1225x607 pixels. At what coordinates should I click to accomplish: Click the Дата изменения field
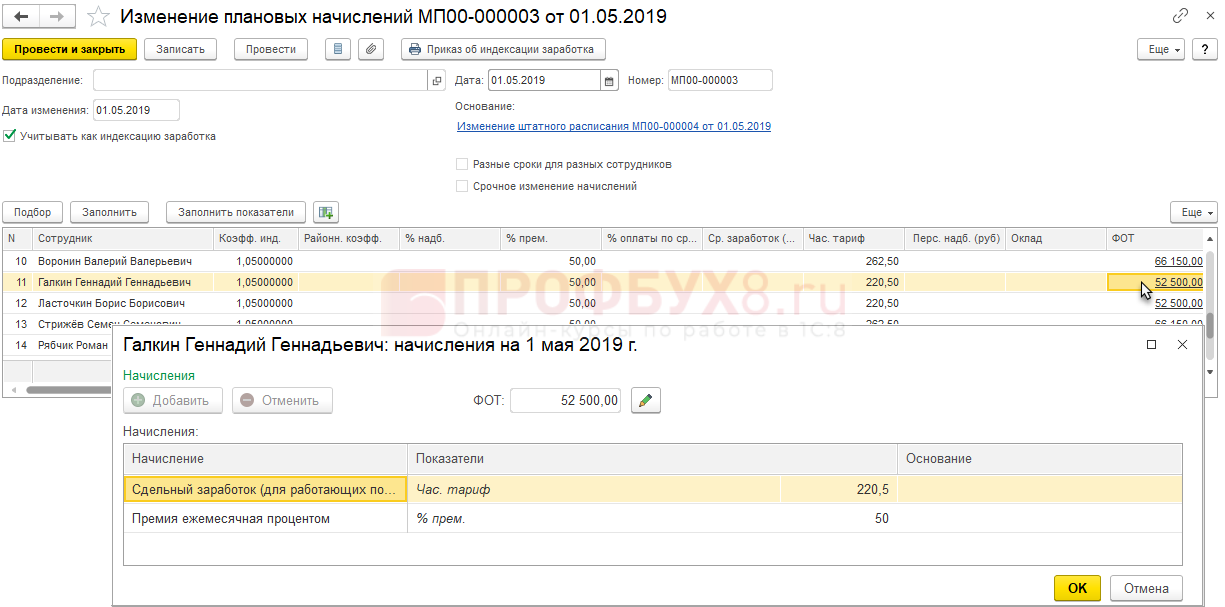[136, 110]
